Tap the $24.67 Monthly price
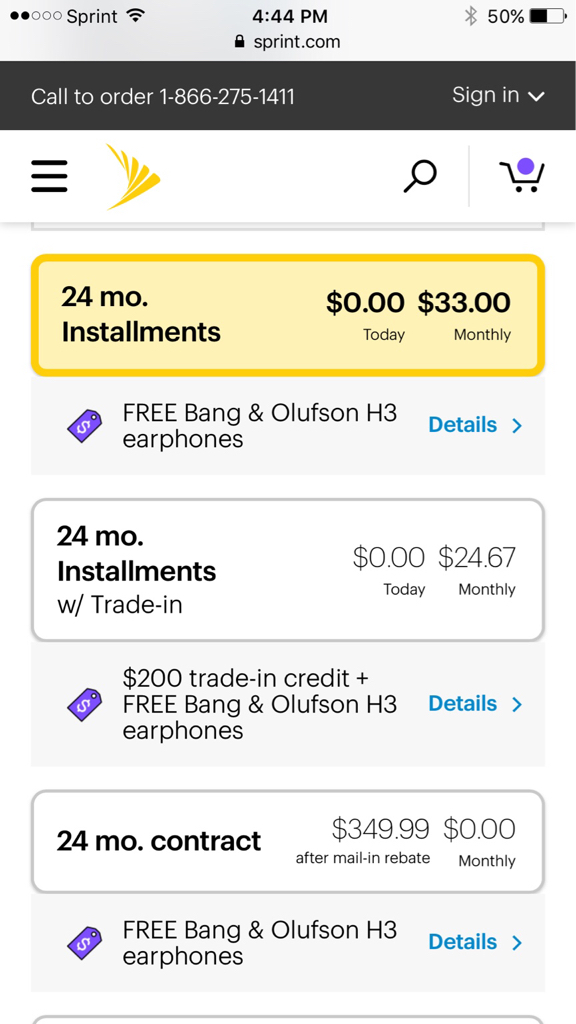This screenshot has height=1024, width=576. (477, 570)
